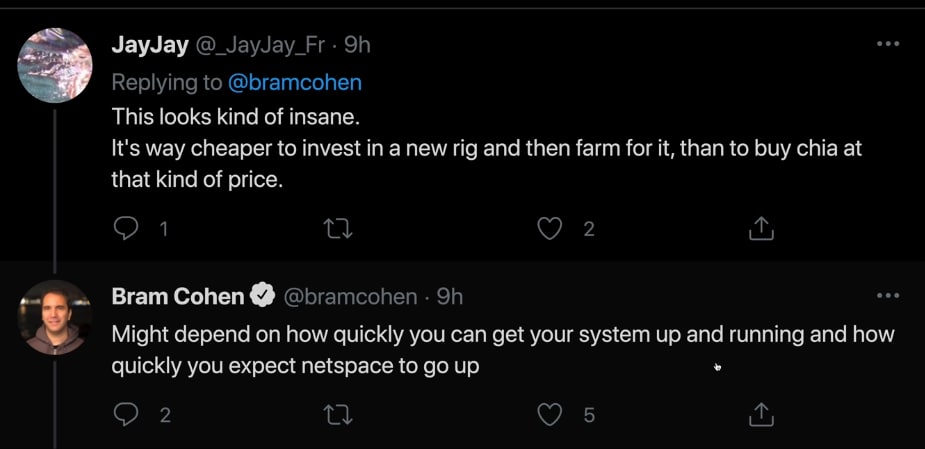Open more options on JayJay's tweet
The image size is (925, 449).
click(x=888, y=44)
